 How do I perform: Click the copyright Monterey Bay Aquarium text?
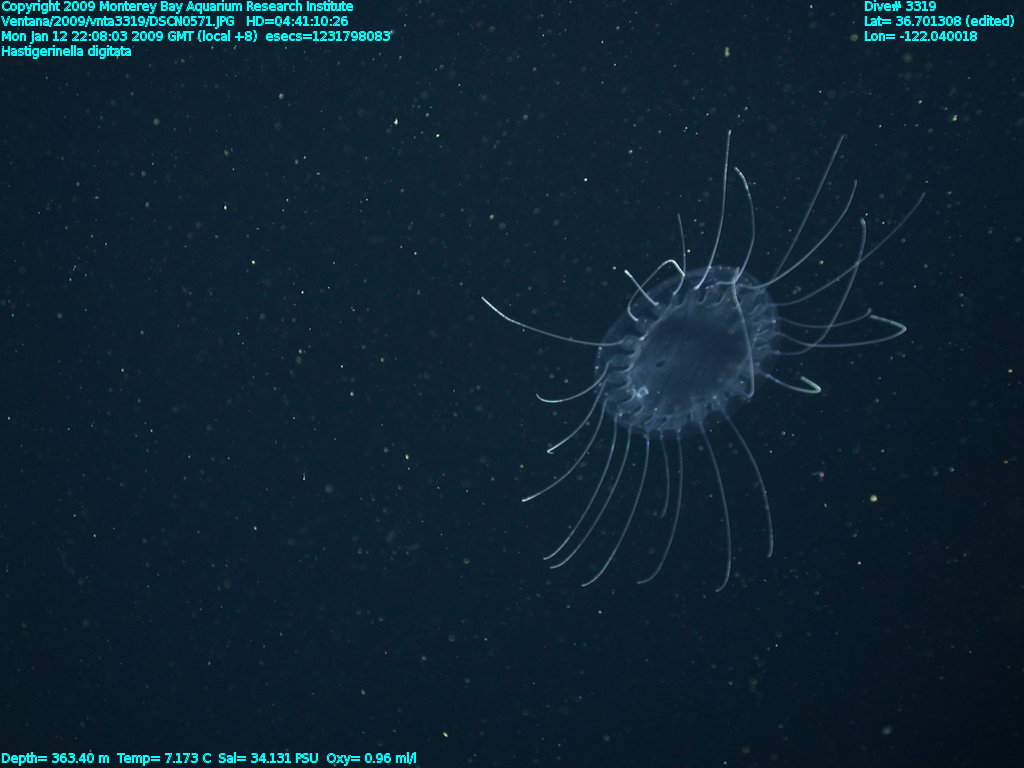[x=177, y=7]
